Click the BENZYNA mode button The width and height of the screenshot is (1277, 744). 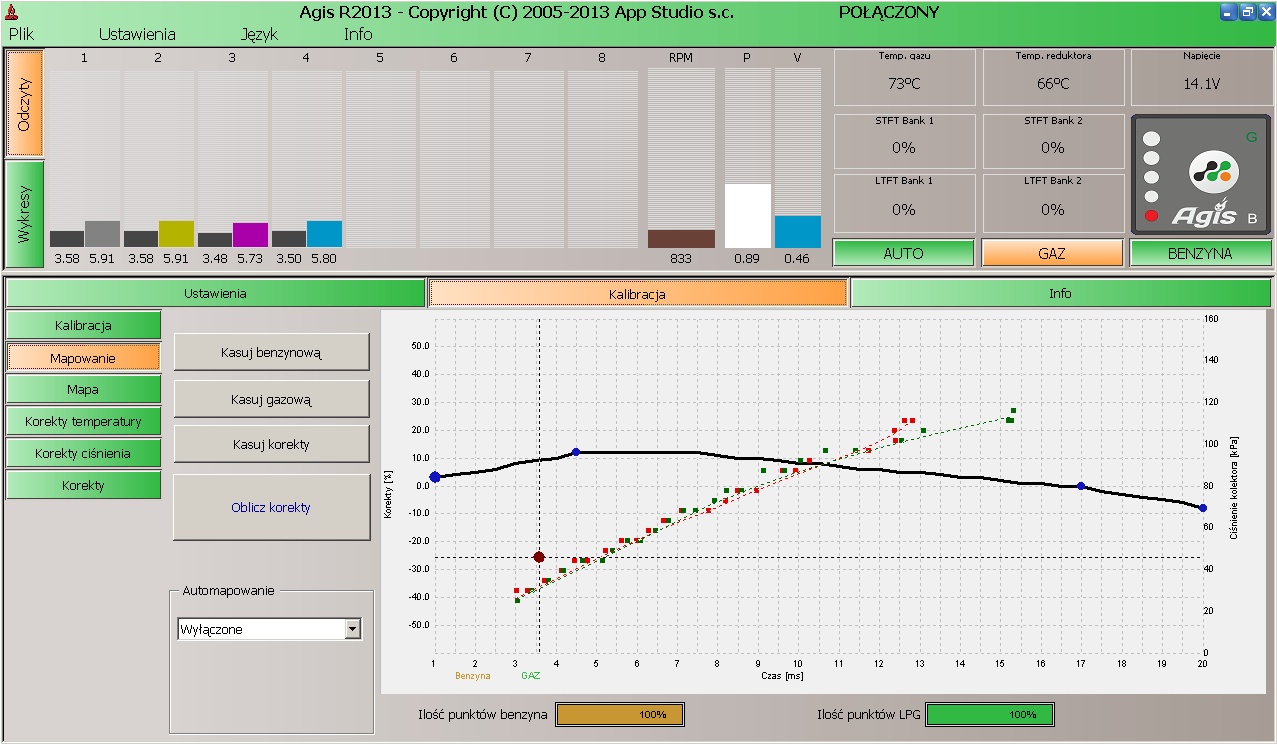[x=1200, y=253]
